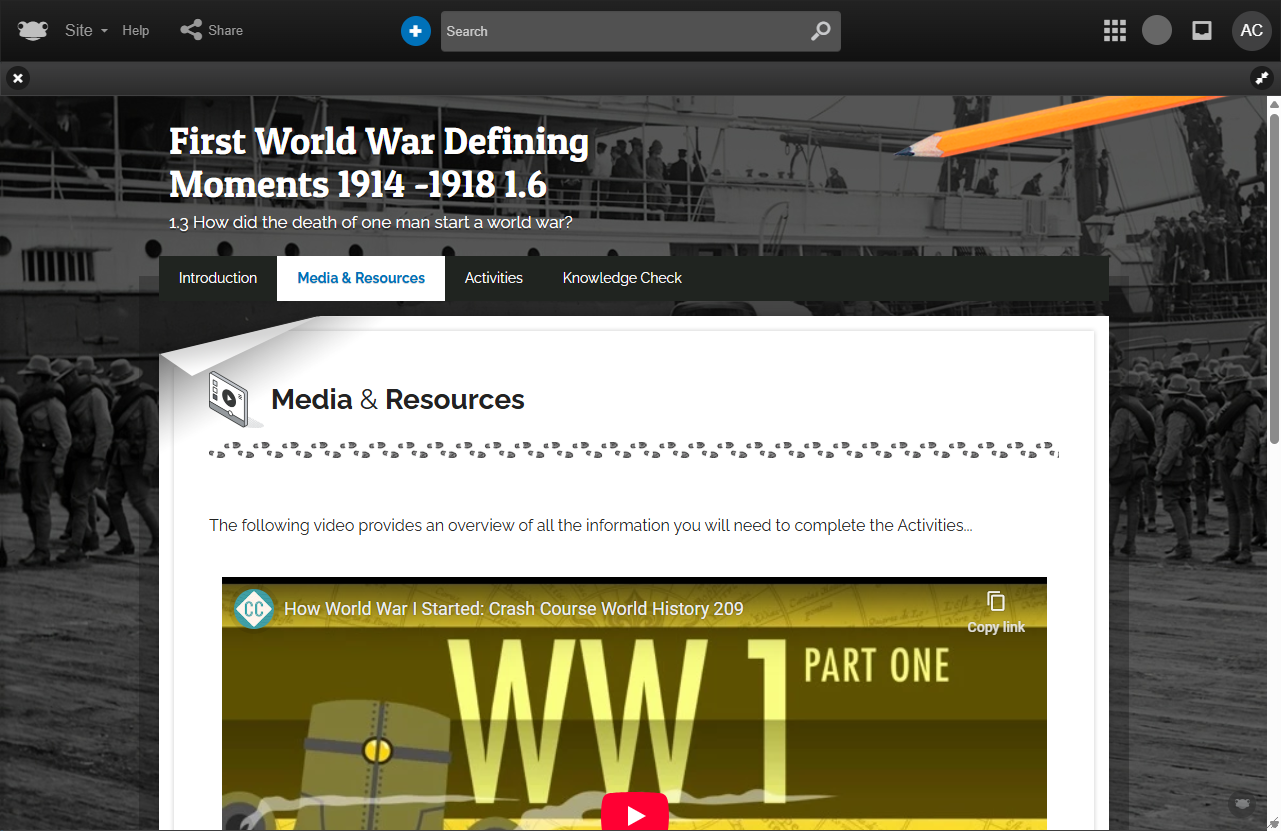Screen dimensions: 1281x831
Task: Open the AC user profile menu
Action: tap(1251, 31)
